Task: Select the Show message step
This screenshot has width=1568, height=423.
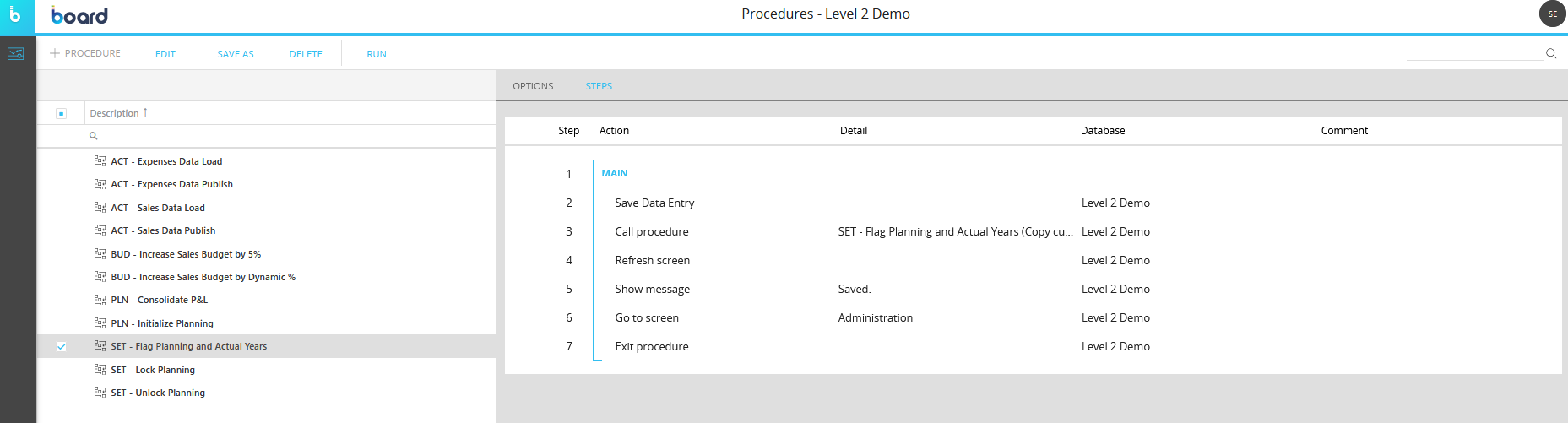Action: coord(652,289)
